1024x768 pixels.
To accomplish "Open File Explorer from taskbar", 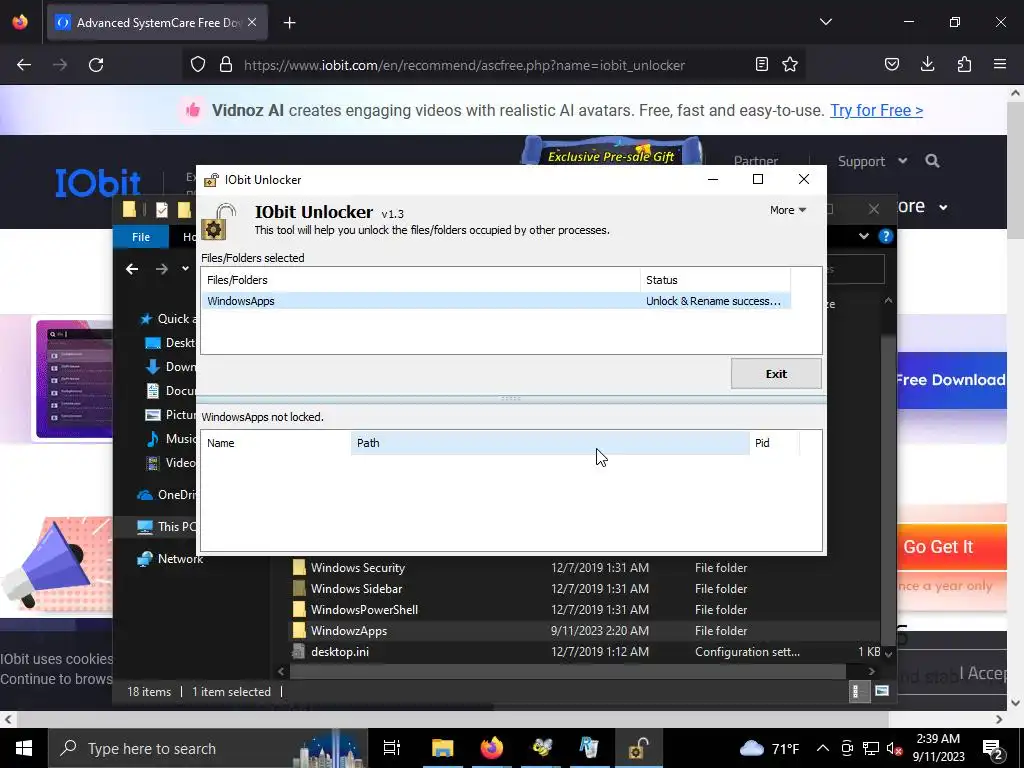I will pos(442,748).
